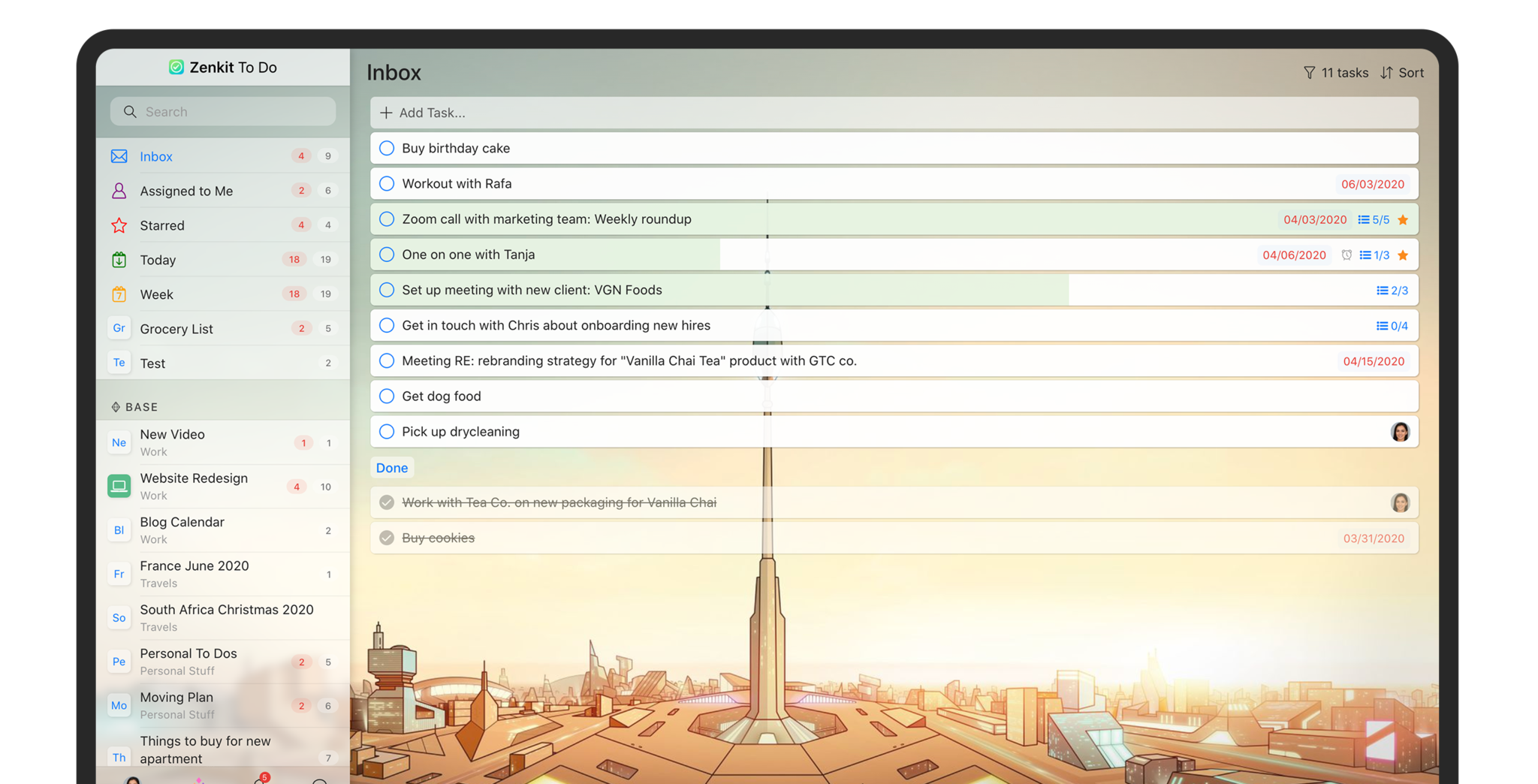Check off the Get dog food task
The height and width of the screenshot is (784, 1538).
pos(386,396)
